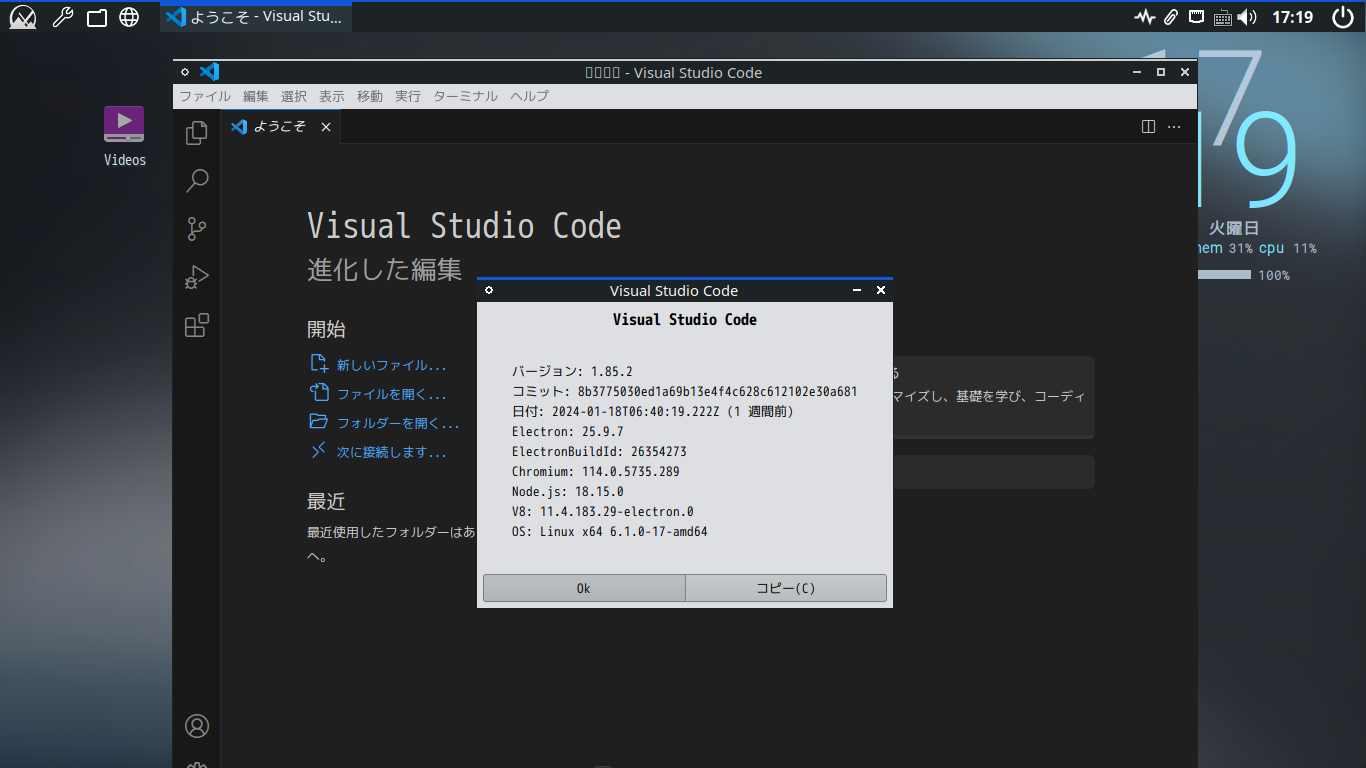
Task: Open the ヘルプ menu
Action: pos(529,96)
